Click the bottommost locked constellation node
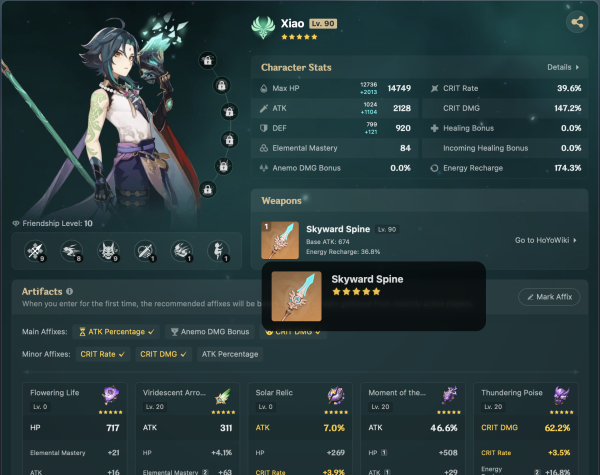 (x=208, y=189)
